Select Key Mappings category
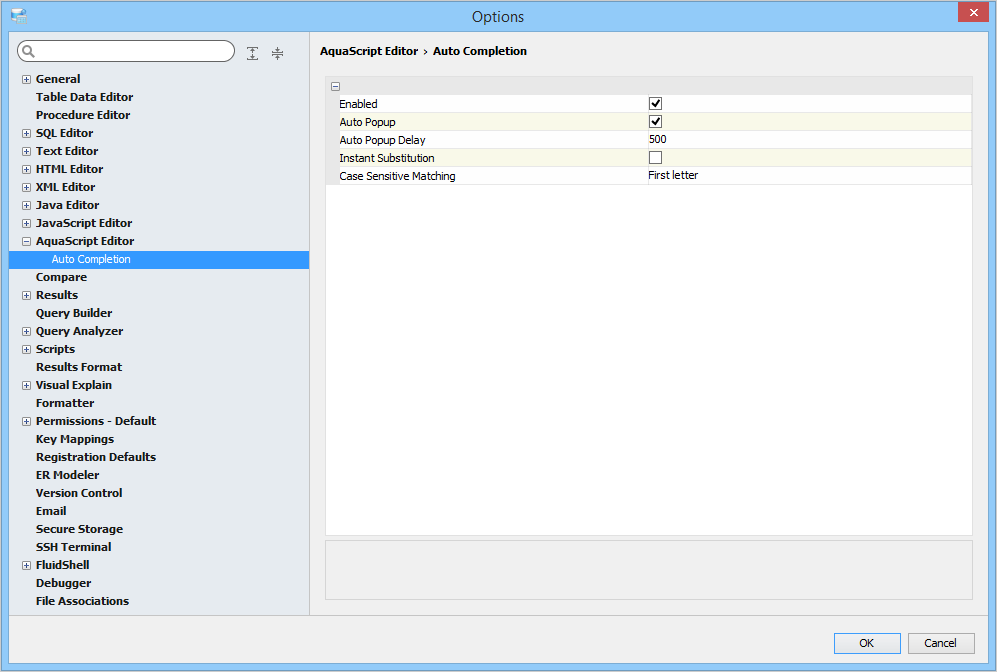 point(75,439)
